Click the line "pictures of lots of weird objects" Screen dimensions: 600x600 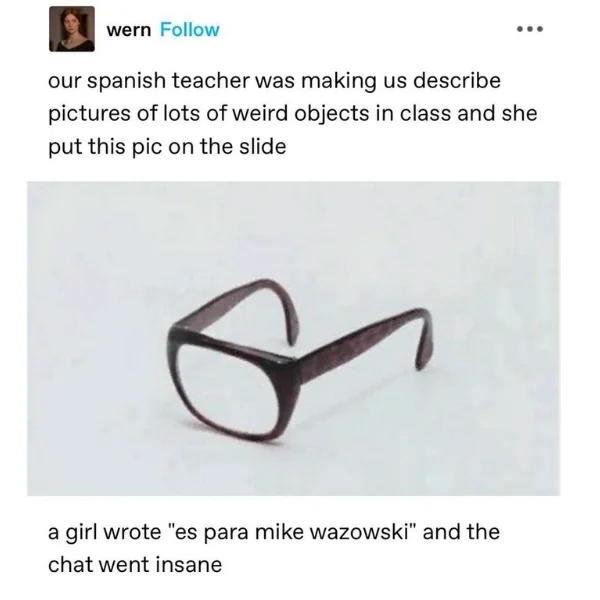(293, 114)
